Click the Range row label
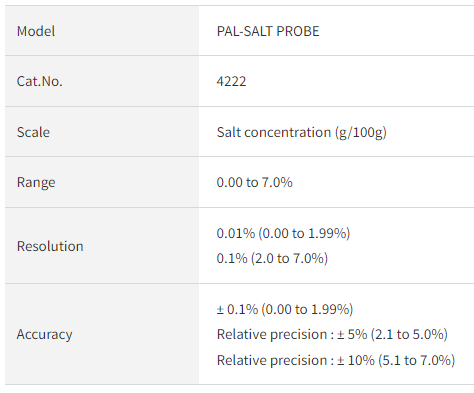474x393 pixels. point(36,183)
